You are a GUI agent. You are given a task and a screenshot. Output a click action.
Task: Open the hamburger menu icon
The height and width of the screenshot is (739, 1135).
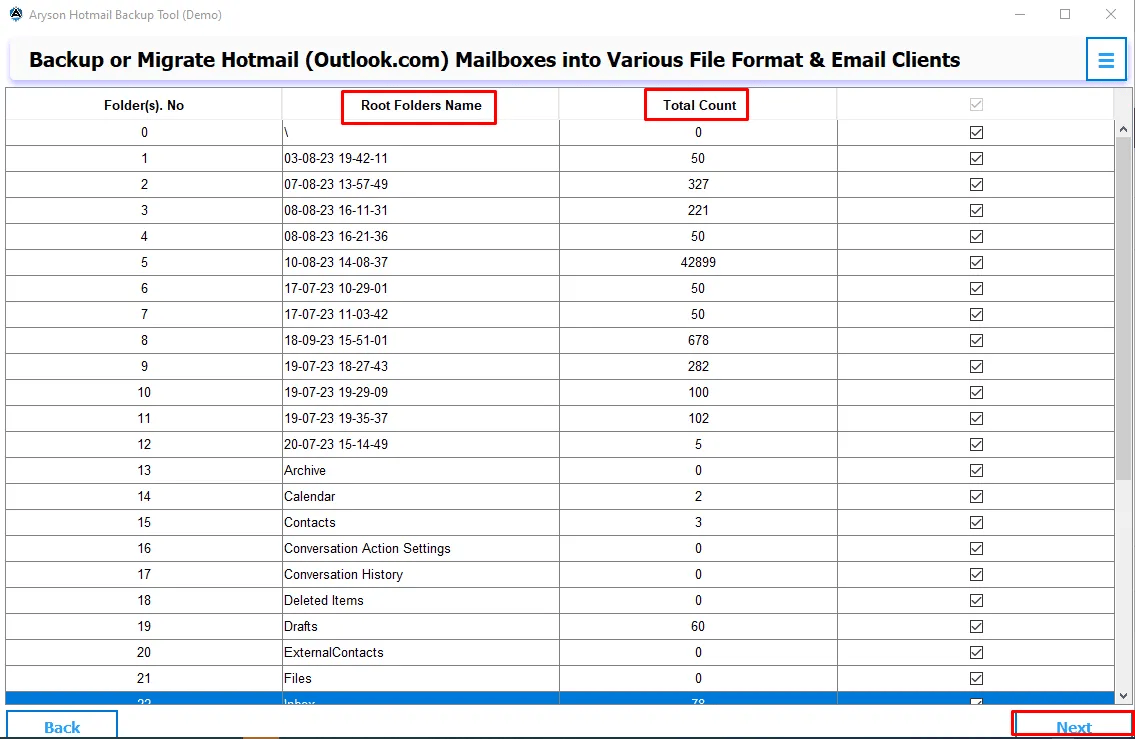1105,59
